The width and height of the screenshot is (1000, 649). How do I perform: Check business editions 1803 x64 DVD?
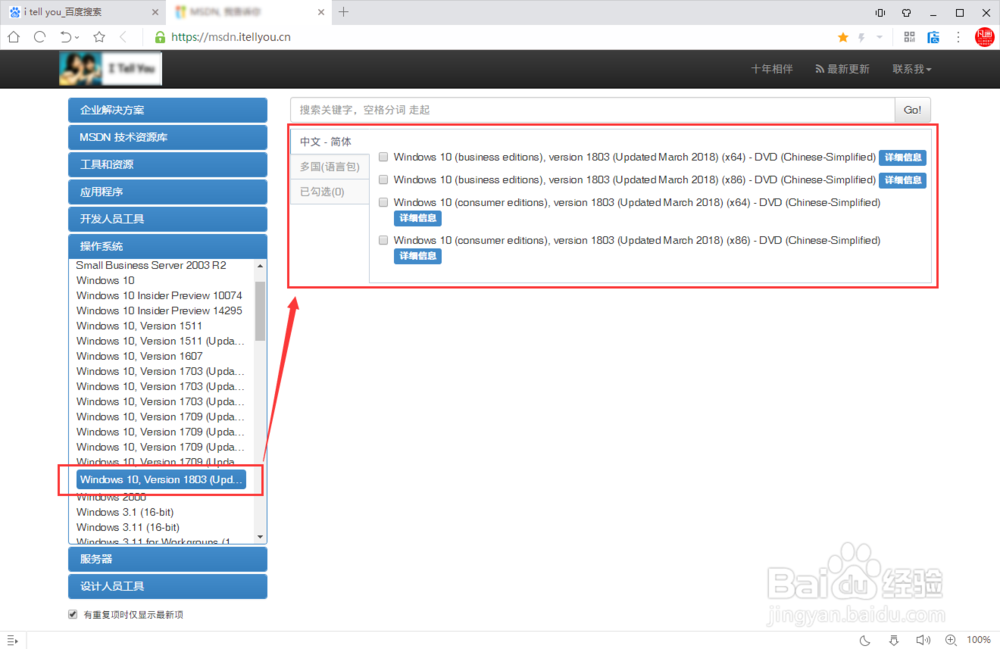click(383, 157)
